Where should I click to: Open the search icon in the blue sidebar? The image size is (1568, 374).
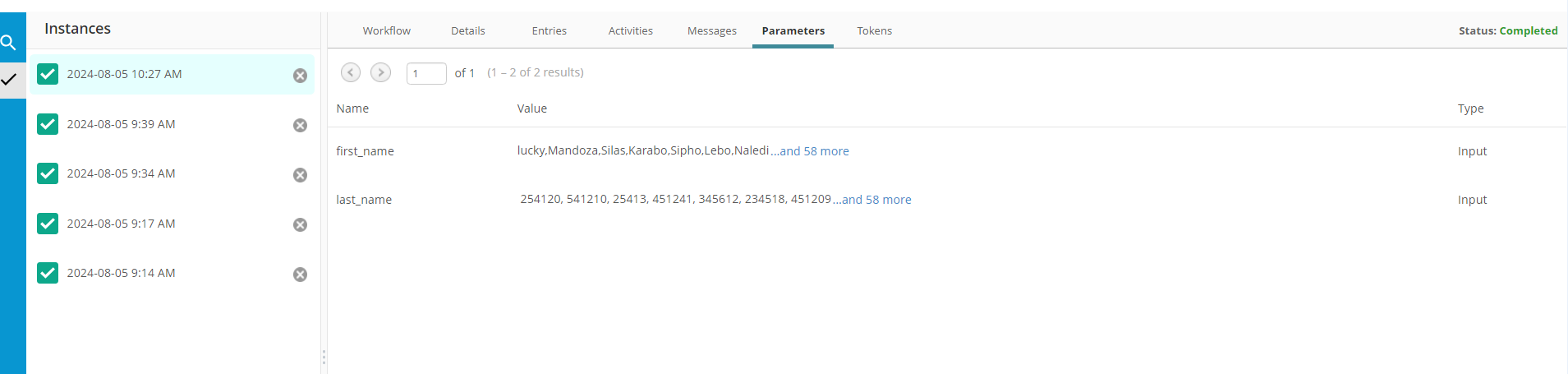(x=8, y=42)
